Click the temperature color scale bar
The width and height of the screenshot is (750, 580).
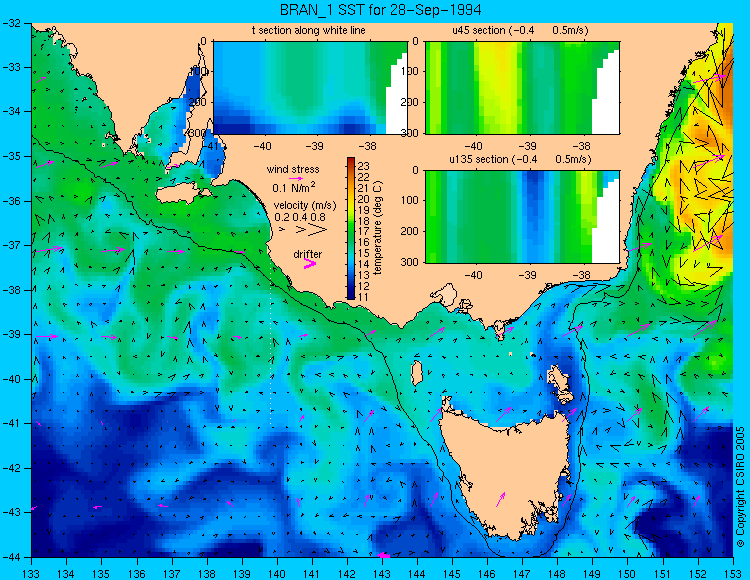click(x=351, y=229)
